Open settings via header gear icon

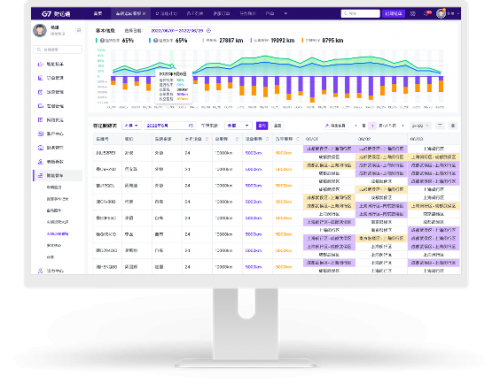click(413, 14)
